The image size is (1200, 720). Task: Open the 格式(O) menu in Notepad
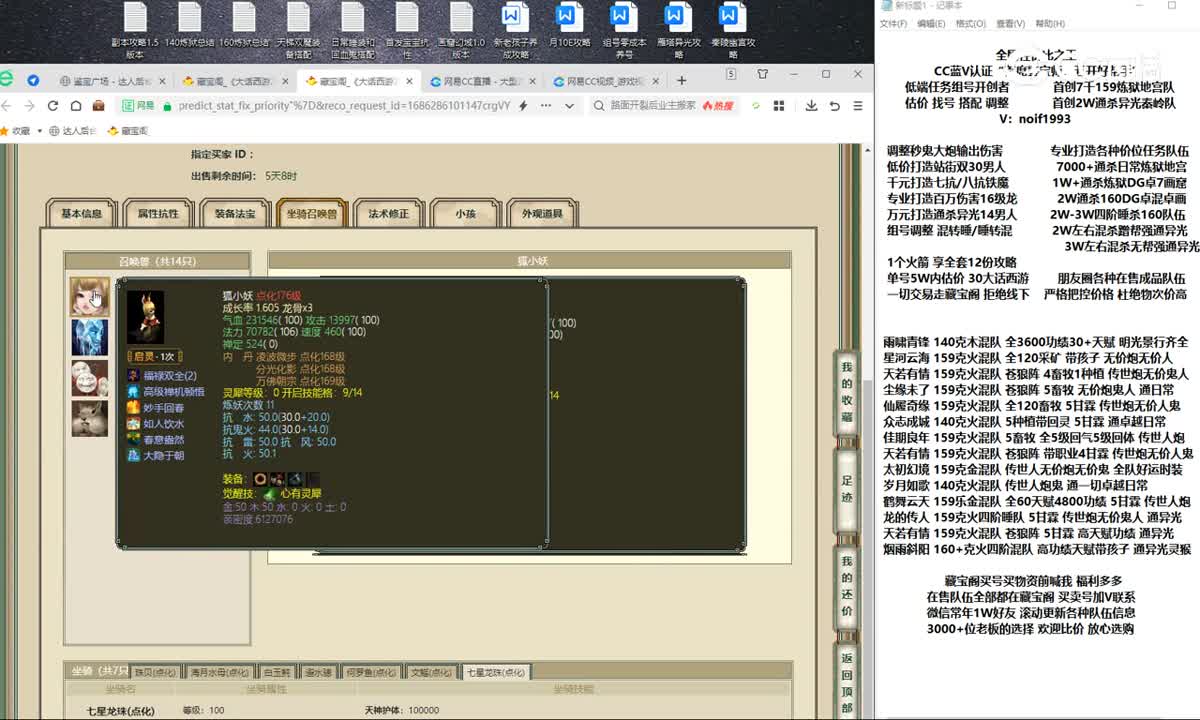970,24
